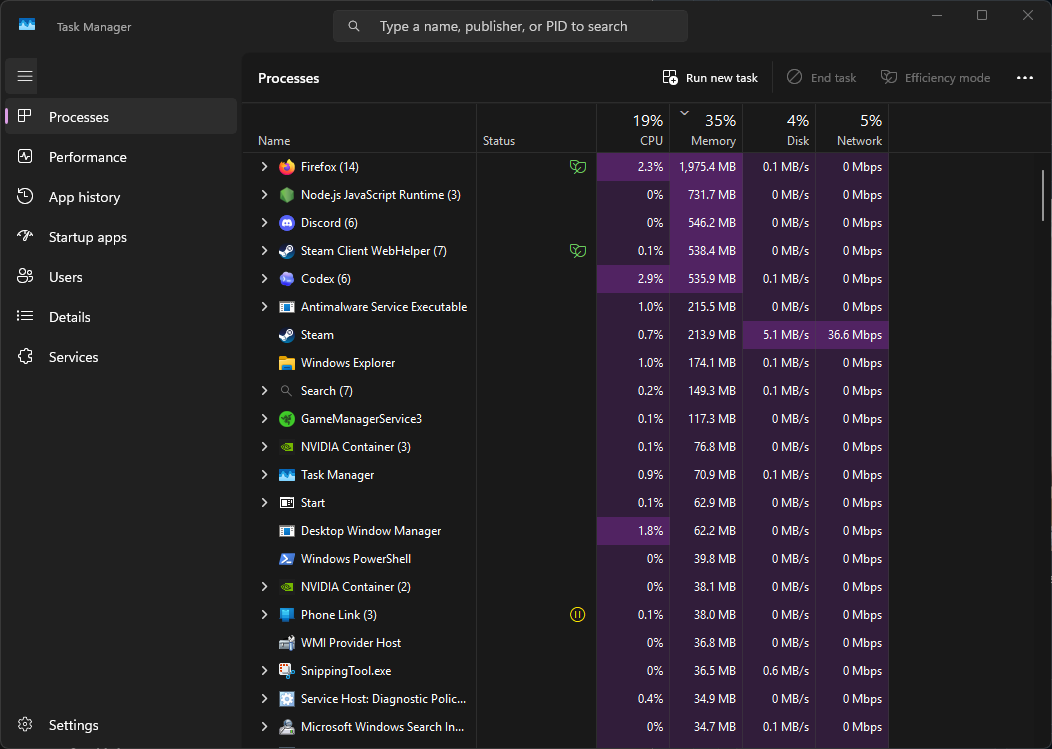
Task: Click the Windows Explorer folder icon
Action: [286, 363]
